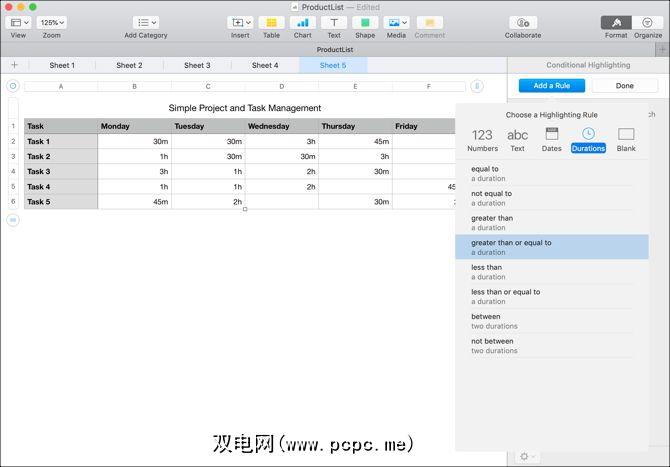Switch to the Sheet 3 tab
Image resolution: width=670 pixels, height=467 pixels.
click(197, 65)
